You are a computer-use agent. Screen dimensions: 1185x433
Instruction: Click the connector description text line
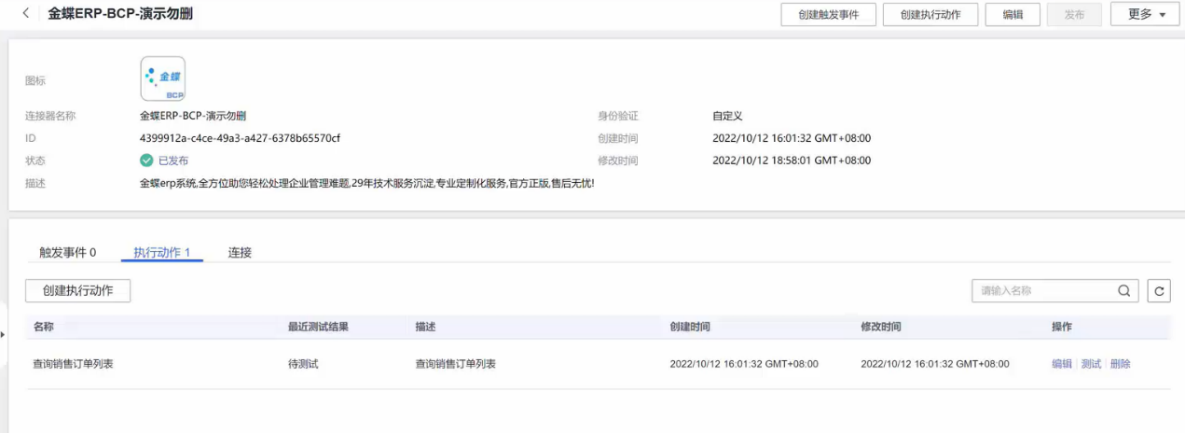pos(367,183)
